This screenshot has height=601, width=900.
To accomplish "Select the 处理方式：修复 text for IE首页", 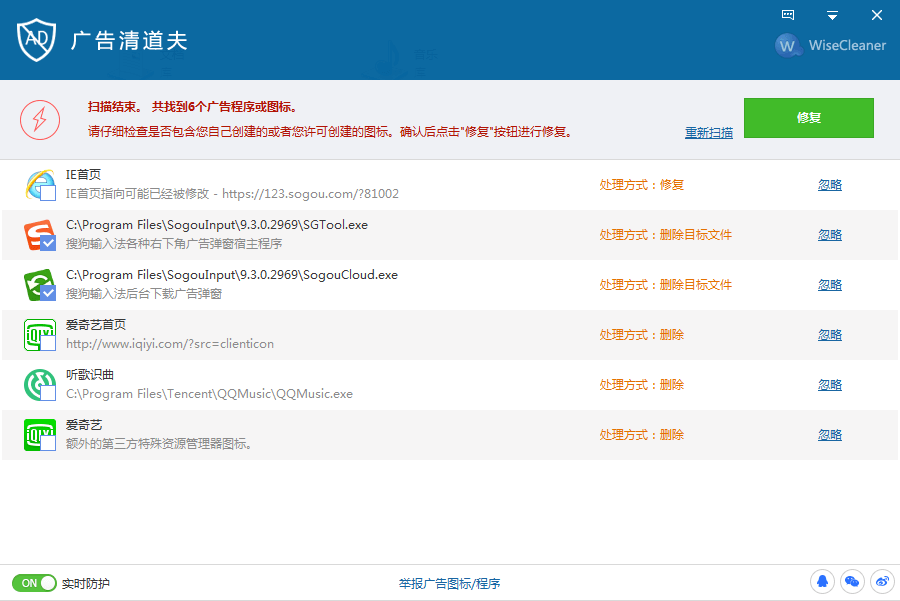I will (x=642, y=185).
